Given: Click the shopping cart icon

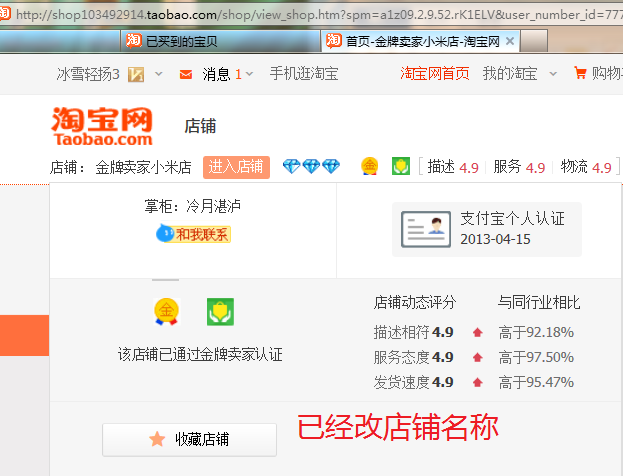Looking at the screenshot, I should point(580,73).
